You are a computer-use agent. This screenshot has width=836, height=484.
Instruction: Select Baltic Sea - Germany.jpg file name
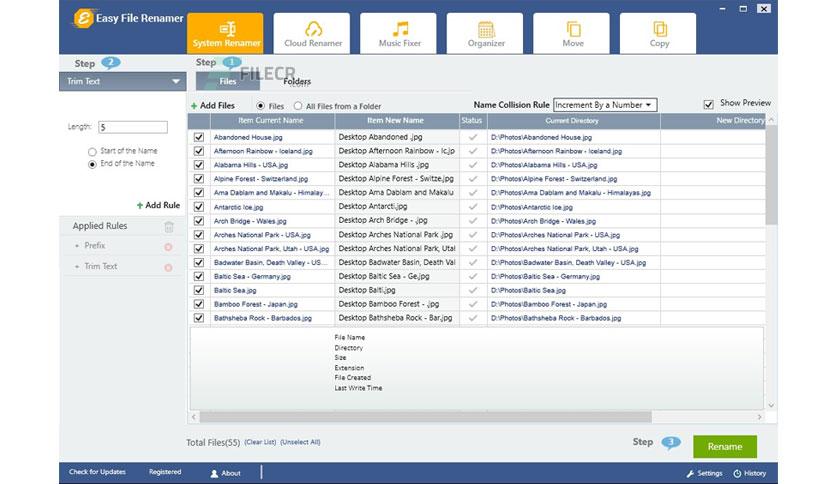point(252,276)
